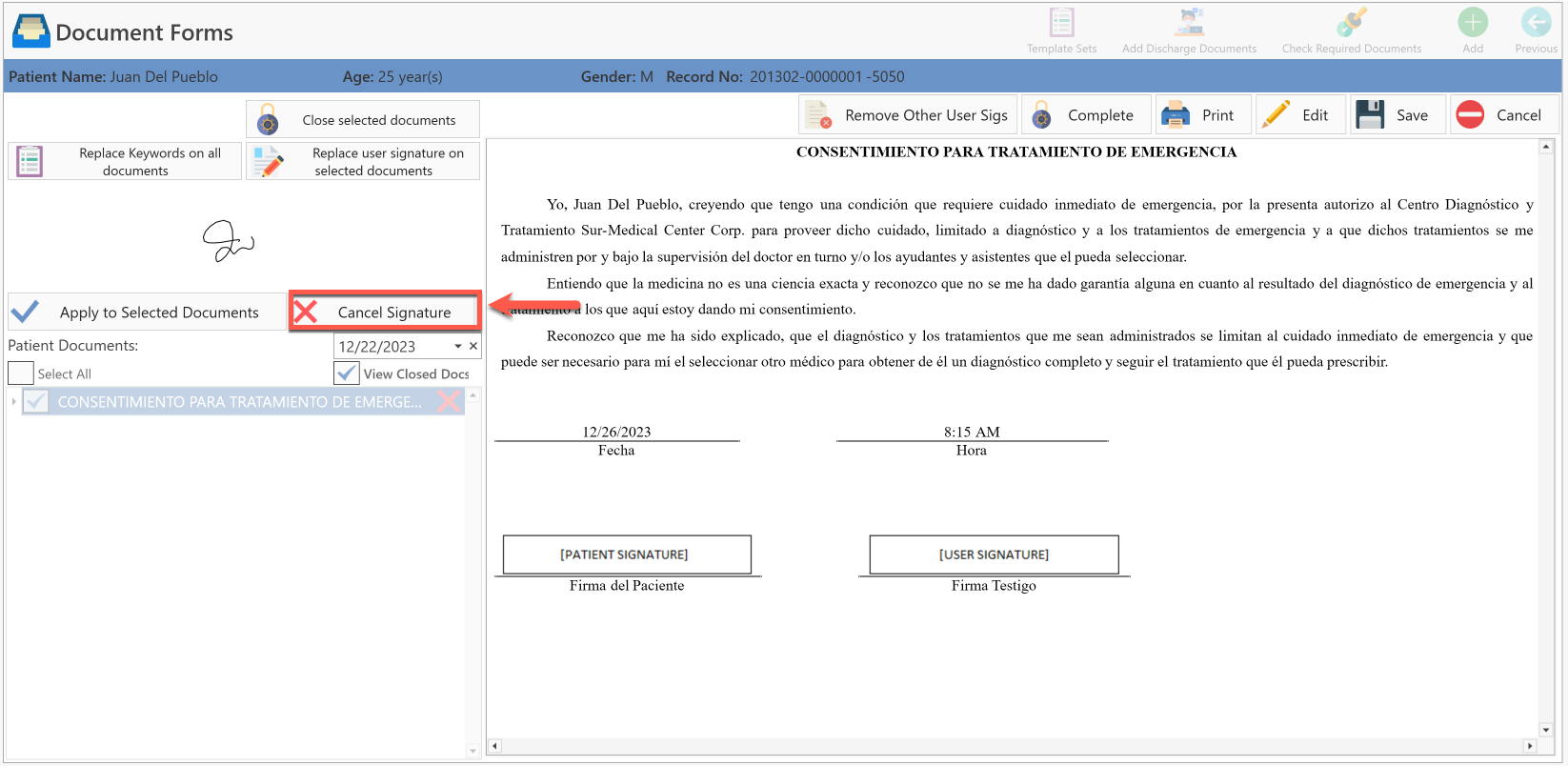Click the [USER SIGNATURE] box

pos(994,554)
